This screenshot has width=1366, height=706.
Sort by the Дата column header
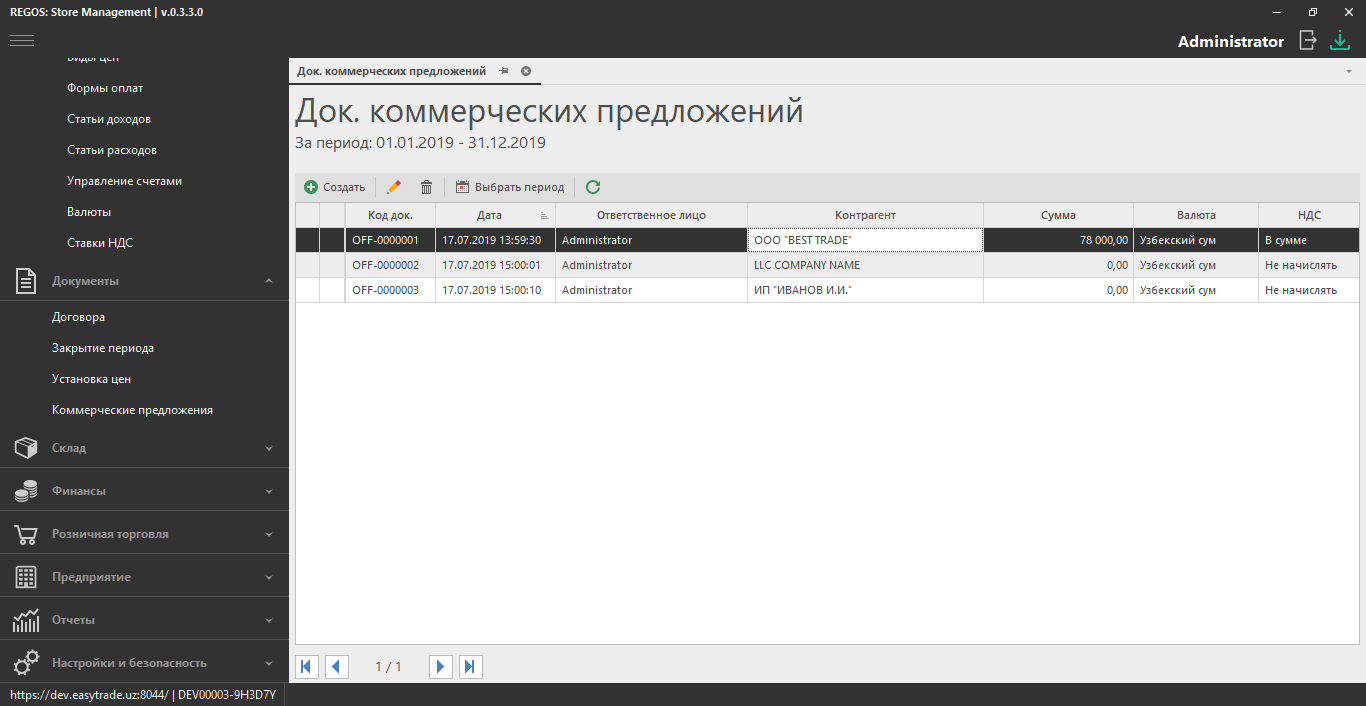pos(490,215)
